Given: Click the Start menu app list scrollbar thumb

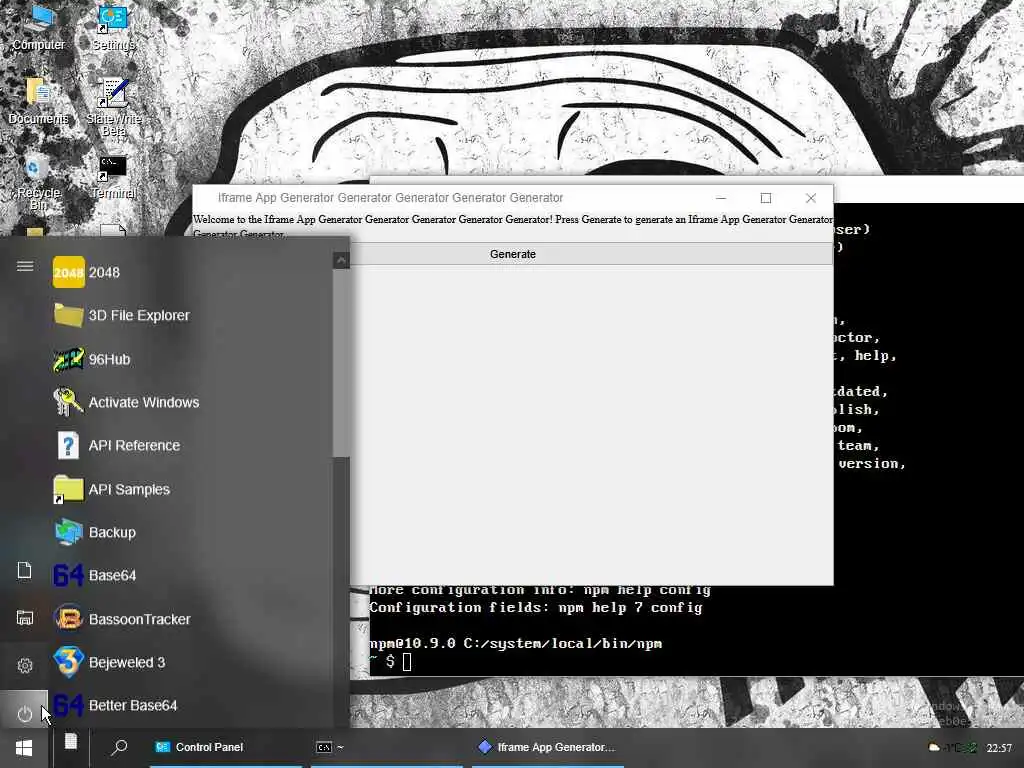Looking at the screenshot, I should (341, 362).
